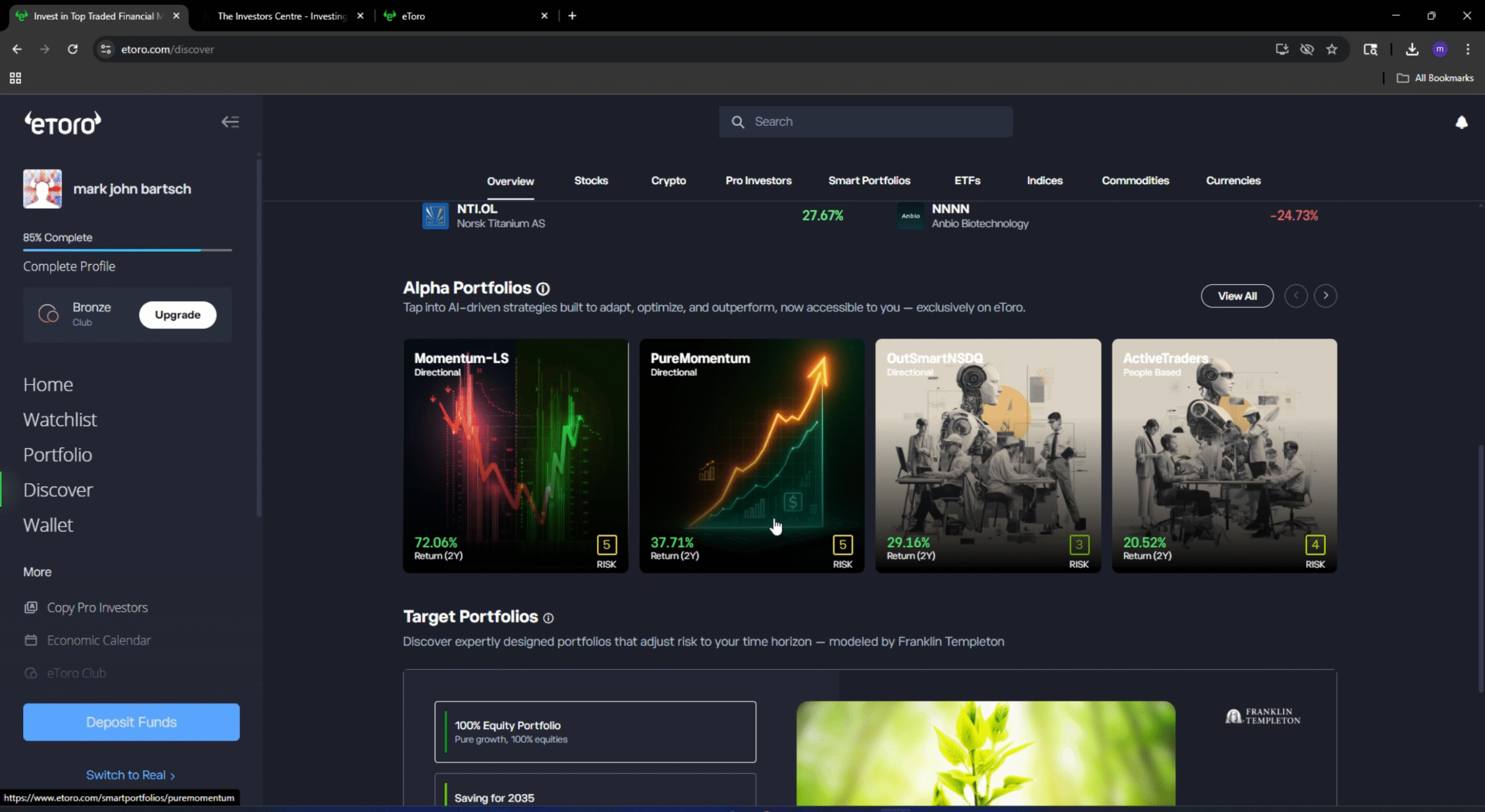Open the Momentum-LS portfolio card
The width and height of the screenshot is (1485, 812).
pos(516,456)
